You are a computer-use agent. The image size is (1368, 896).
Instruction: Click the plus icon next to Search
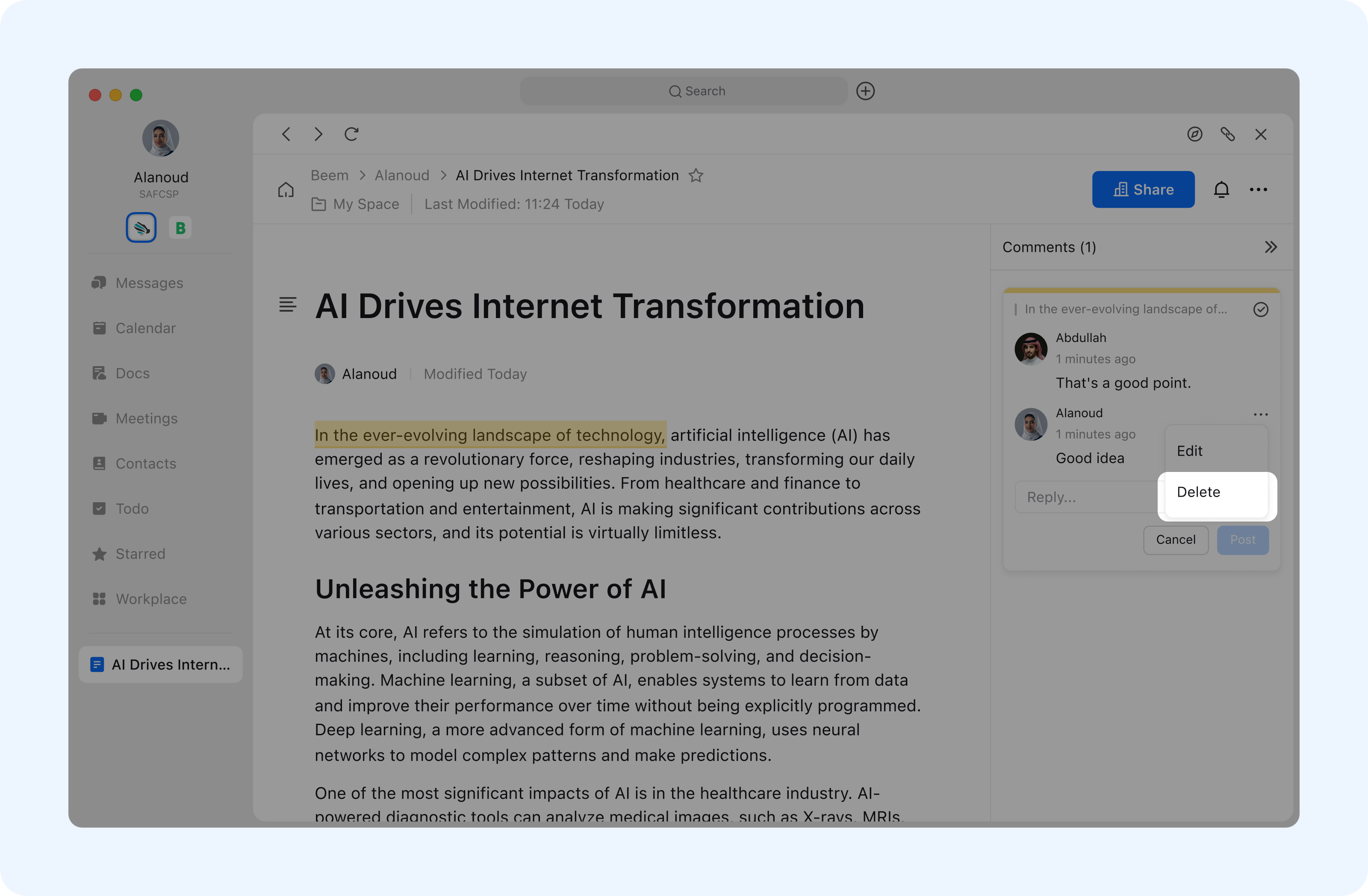pyautogui.click(x=865, y=91)
